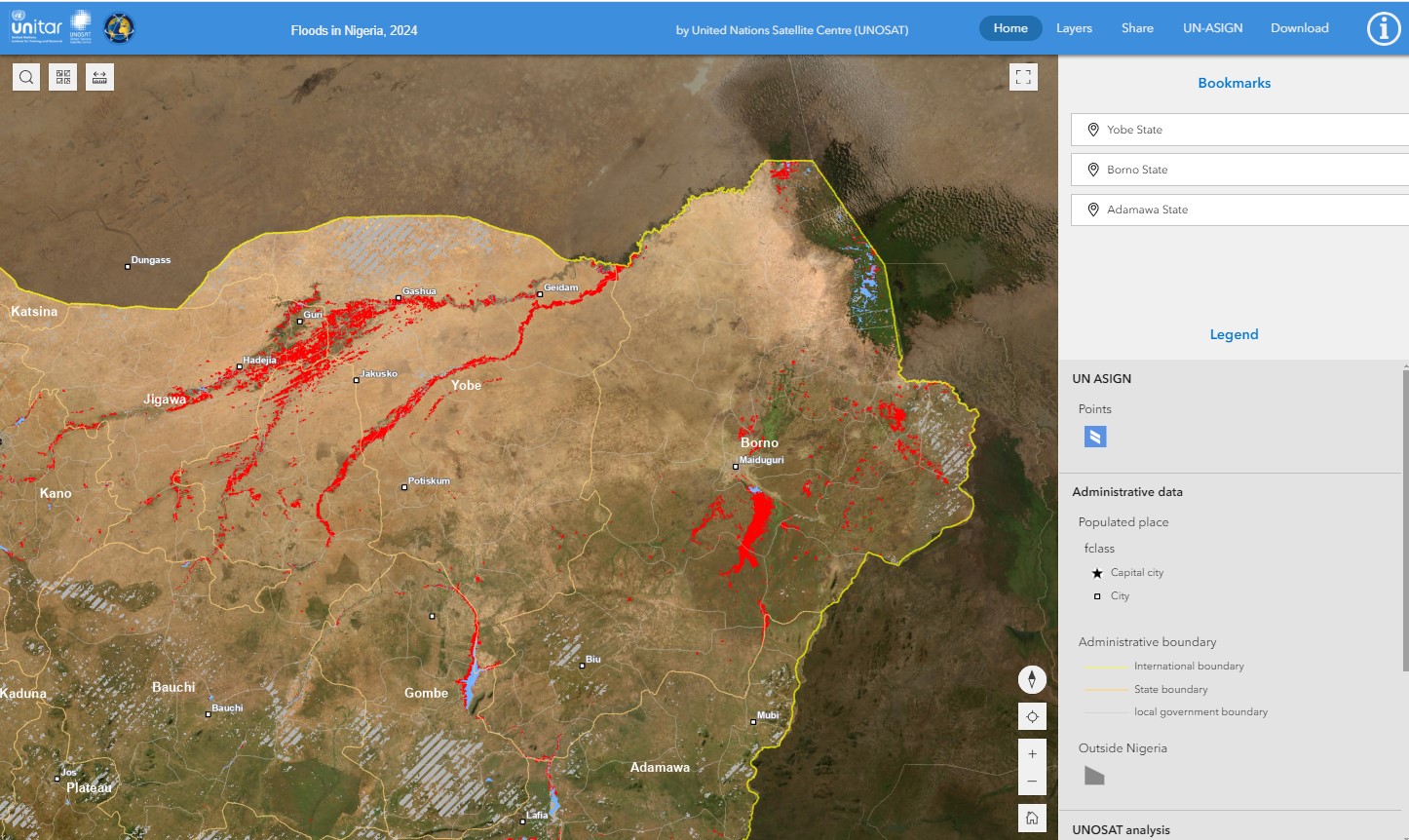
Task: Click the UNITAR logo
Action: (37, 27)
